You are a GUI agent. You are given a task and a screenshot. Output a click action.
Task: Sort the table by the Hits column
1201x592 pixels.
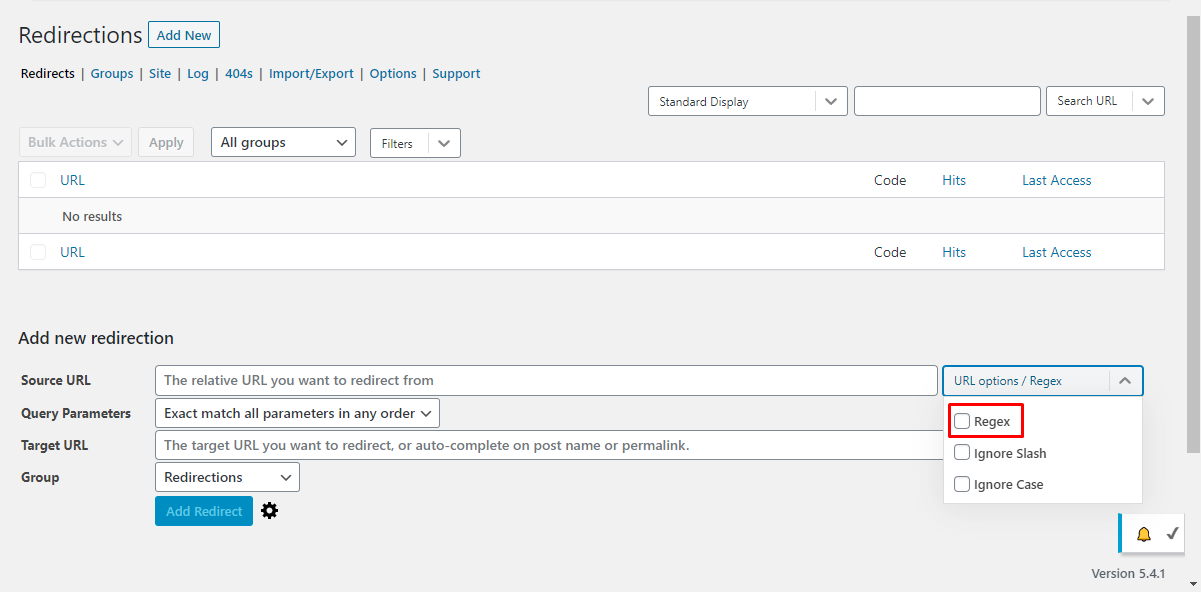tap(954, 181)
